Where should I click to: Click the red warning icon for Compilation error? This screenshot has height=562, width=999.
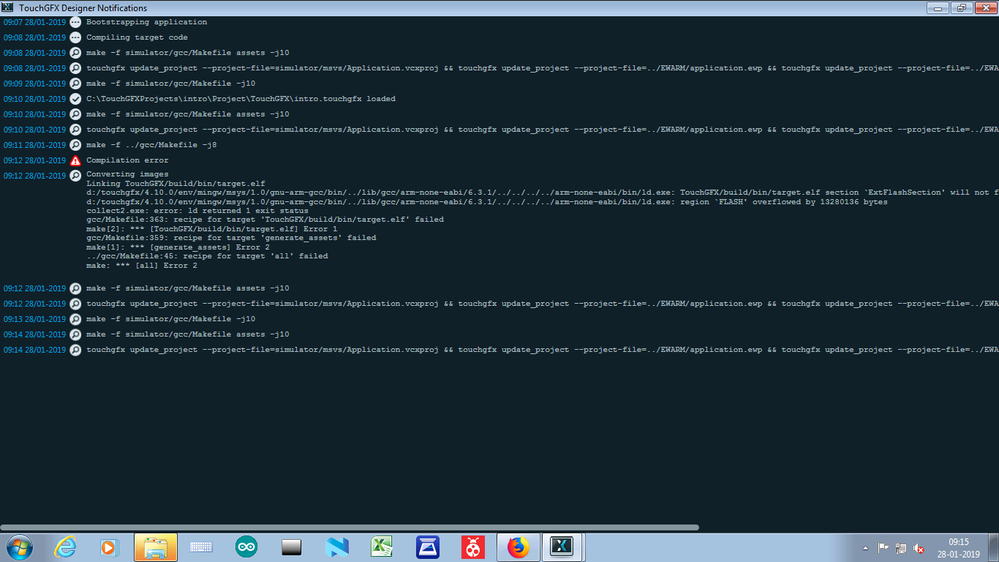coord(75,161)
